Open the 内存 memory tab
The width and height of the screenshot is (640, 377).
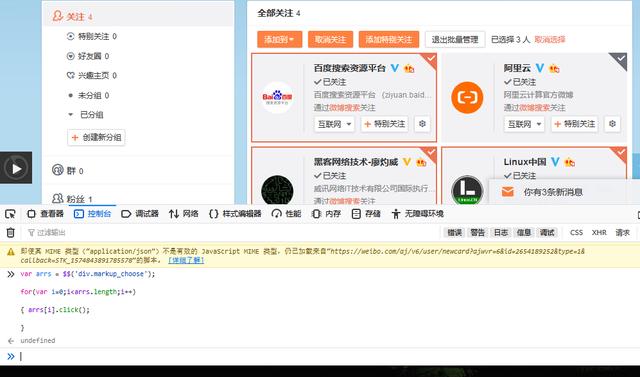point(327,214)
